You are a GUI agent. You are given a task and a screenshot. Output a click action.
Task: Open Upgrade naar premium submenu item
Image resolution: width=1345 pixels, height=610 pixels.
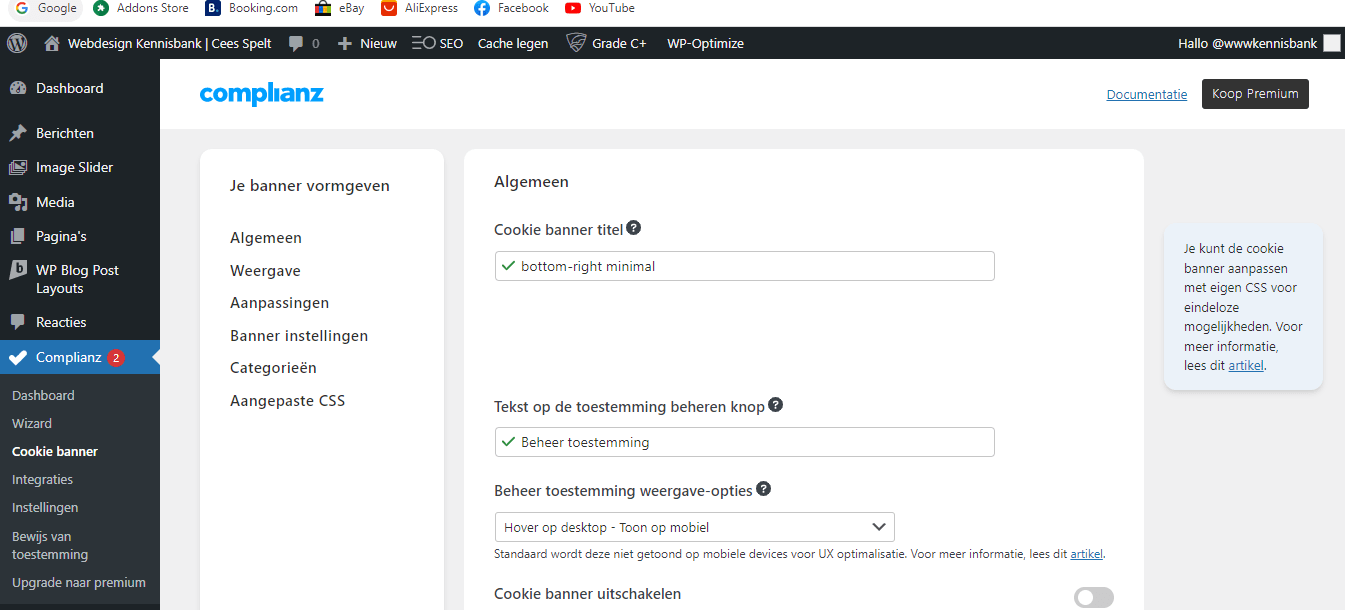79,582
